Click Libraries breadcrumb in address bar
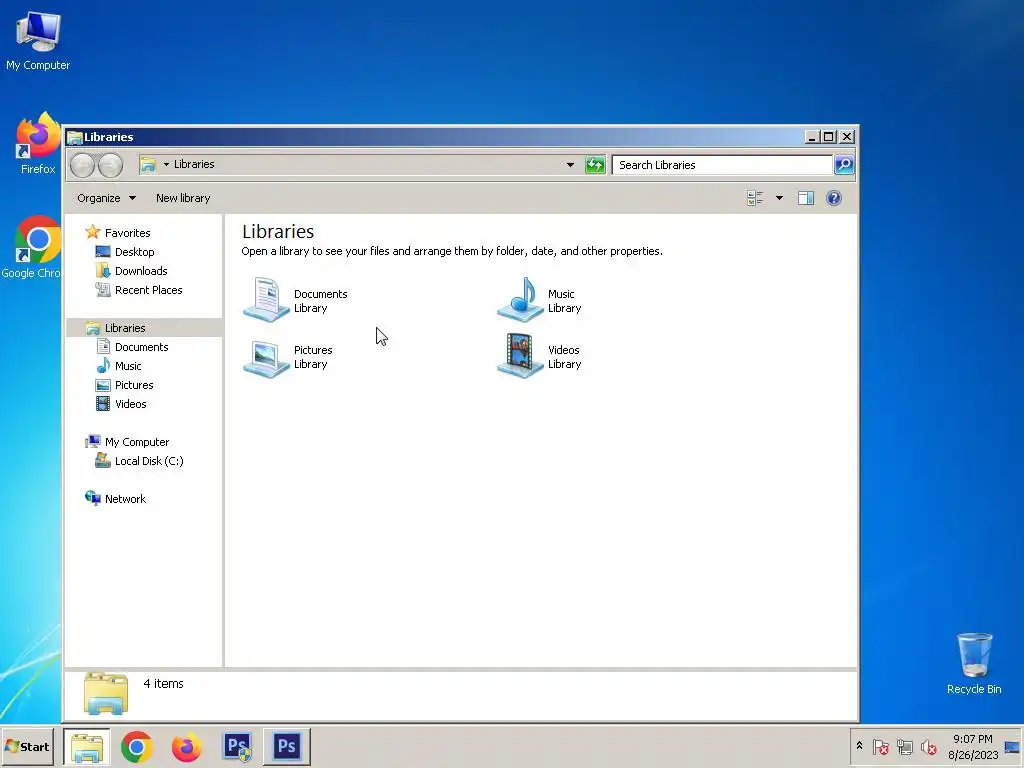The height and width of the screenshot is (768, 1024). [194, 165]
